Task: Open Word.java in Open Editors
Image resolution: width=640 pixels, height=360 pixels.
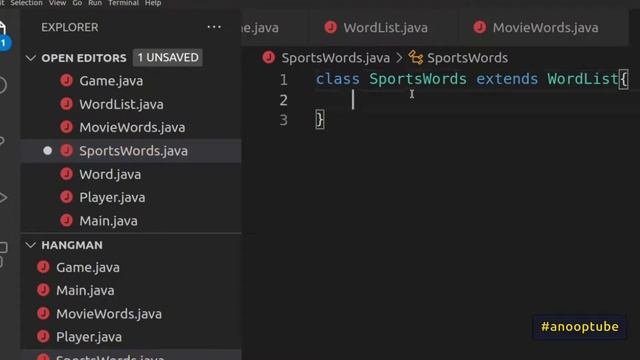Action: 110,174
